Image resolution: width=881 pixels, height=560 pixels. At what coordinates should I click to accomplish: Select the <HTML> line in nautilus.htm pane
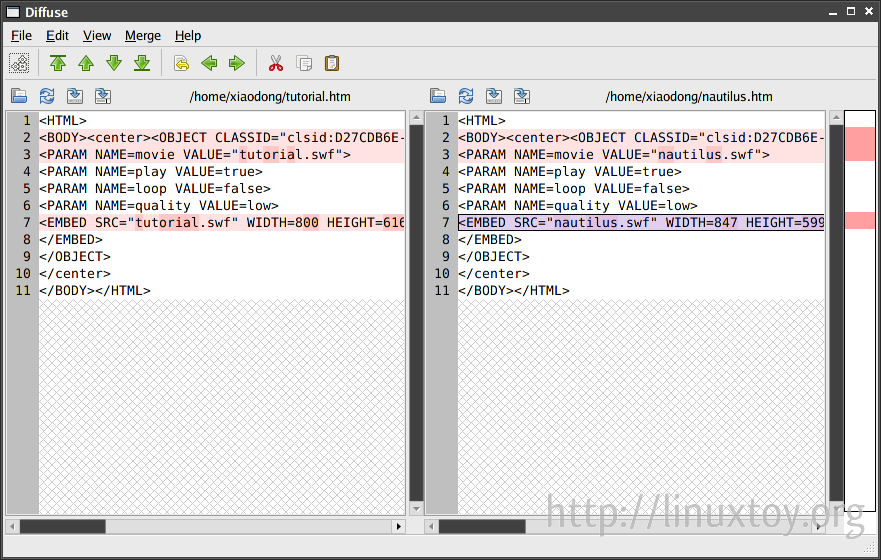pos(641,121)
